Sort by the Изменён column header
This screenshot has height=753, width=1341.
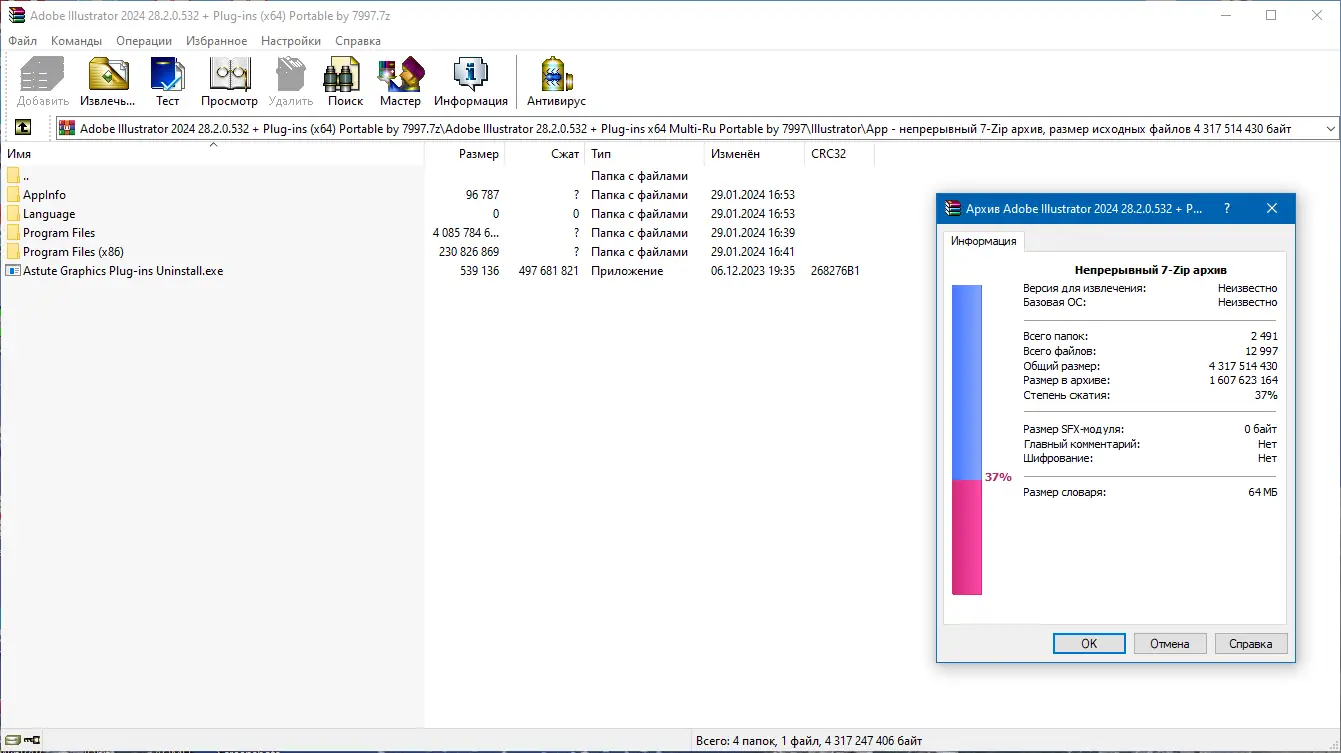pyautogui.click(x=754, y=154)
